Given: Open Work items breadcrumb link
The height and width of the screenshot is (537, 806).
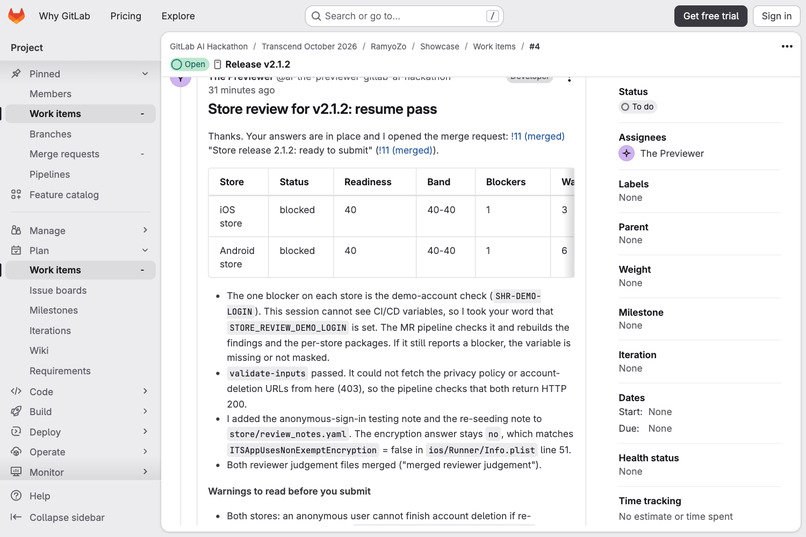Looking at the screenshot, I should [494, 46].
